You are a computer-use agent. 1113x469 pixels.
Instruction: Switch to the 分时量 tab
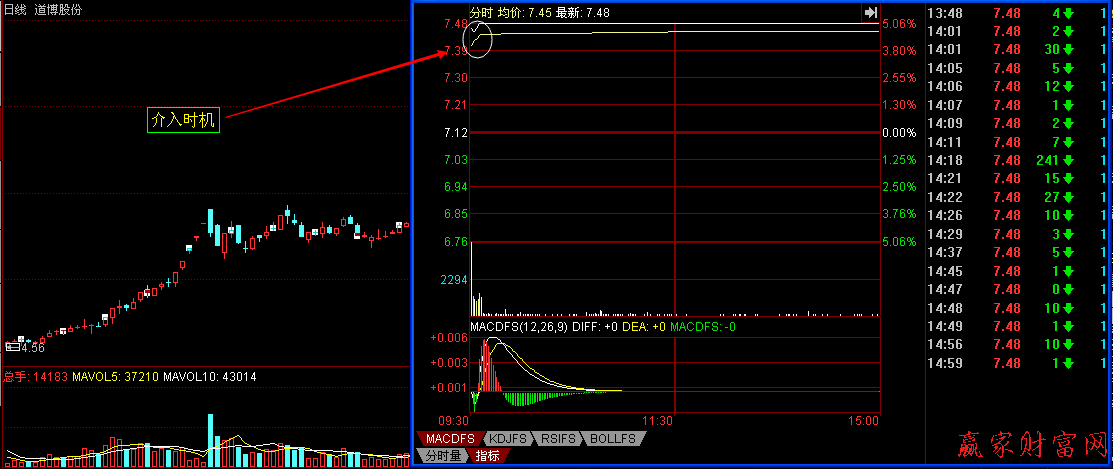click(440, 456)
